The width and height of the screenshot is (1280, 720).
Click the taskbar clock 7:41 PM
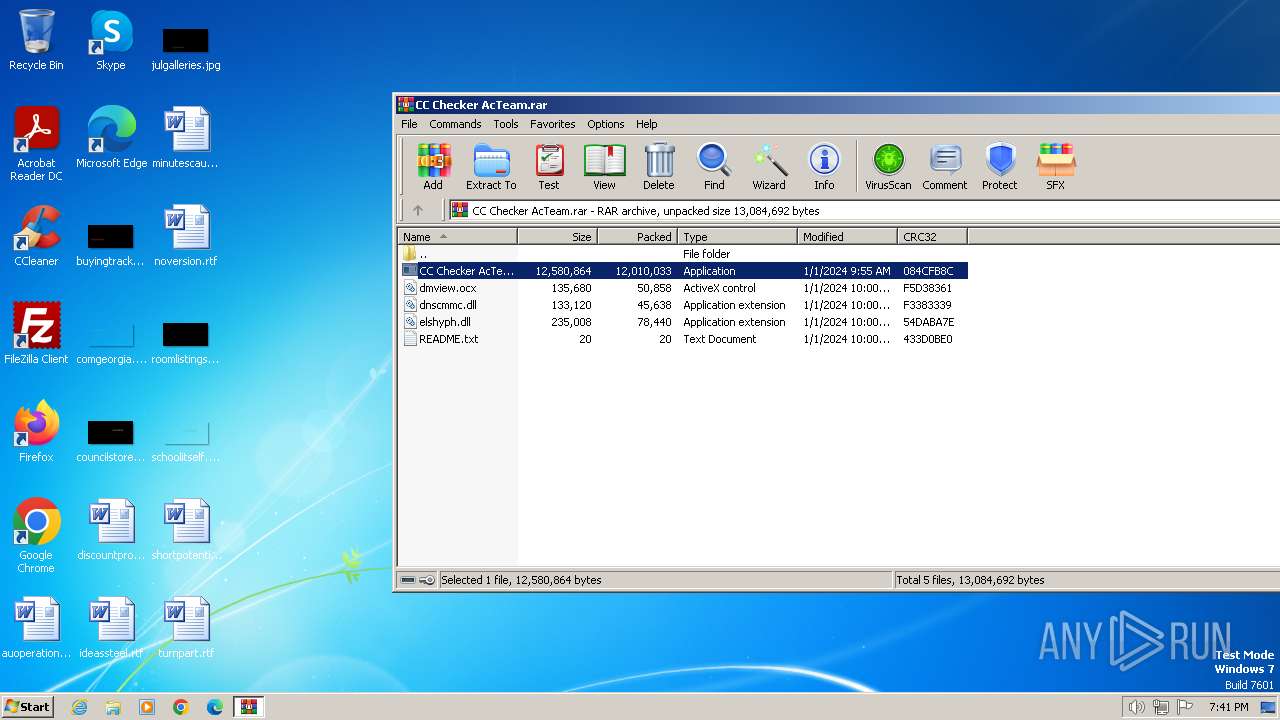(1228, 707)
